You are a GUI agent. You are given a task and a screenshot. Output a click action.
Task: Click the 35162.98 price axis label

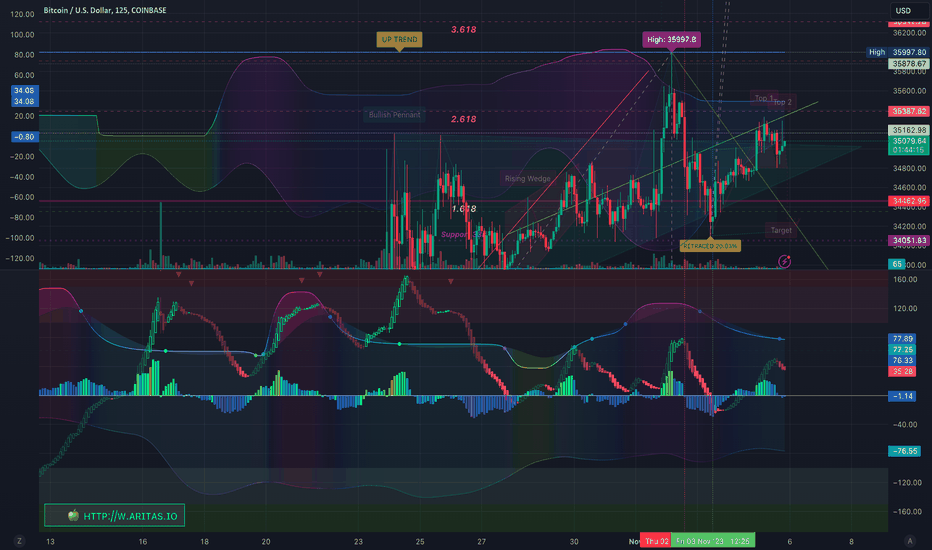[909, 130]
